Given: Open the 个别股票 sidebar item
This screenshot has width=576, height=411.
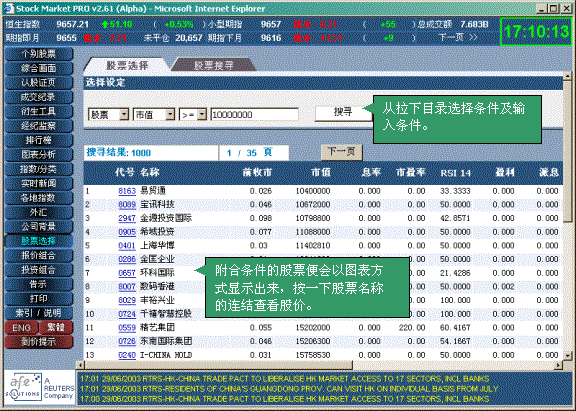Looking at the screenshot, I should tap(39, 54).
